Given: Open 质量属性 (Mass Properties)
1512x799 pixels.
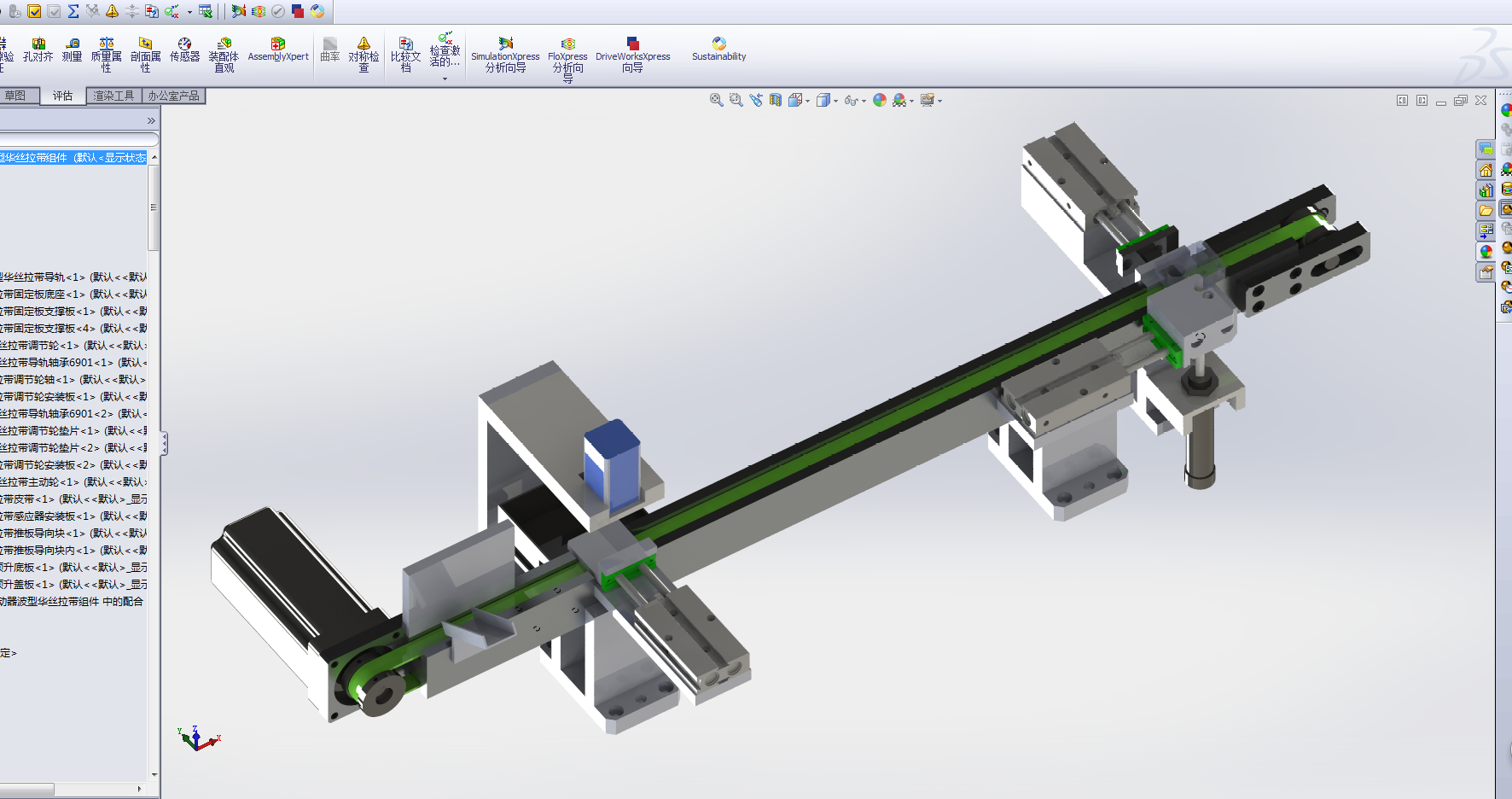Looking at the screenshot, I should click(106, 53).
